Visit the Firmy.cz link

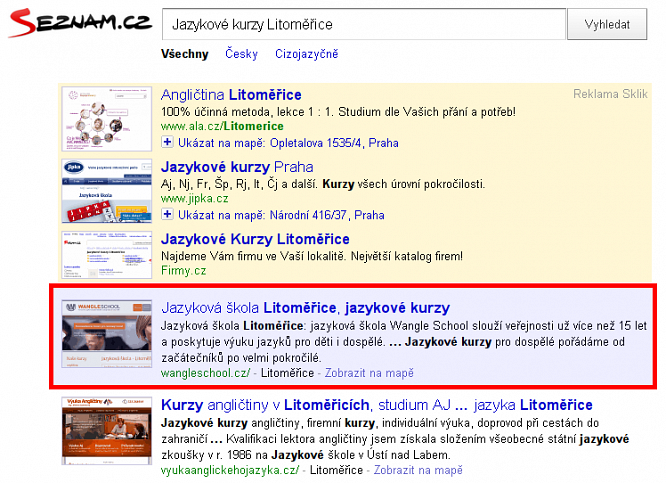click(183, 271)
